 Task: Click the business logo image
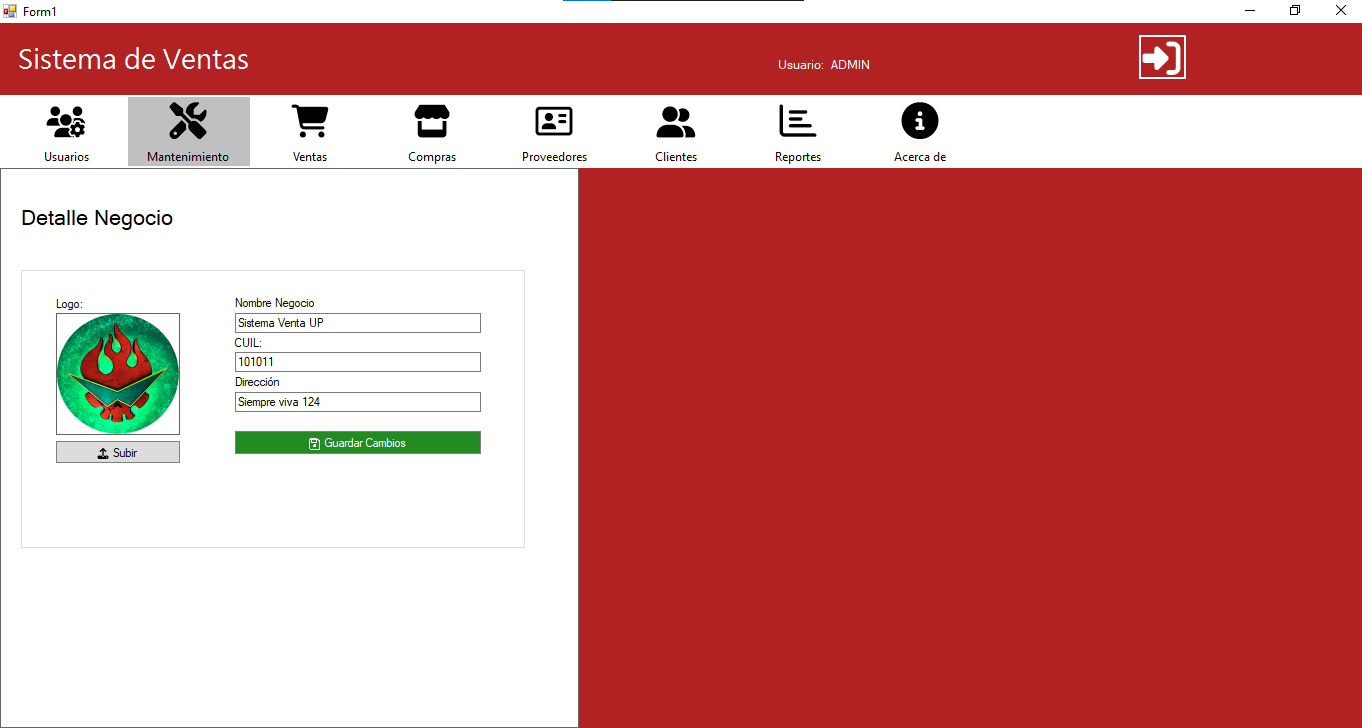click(118, 374)
